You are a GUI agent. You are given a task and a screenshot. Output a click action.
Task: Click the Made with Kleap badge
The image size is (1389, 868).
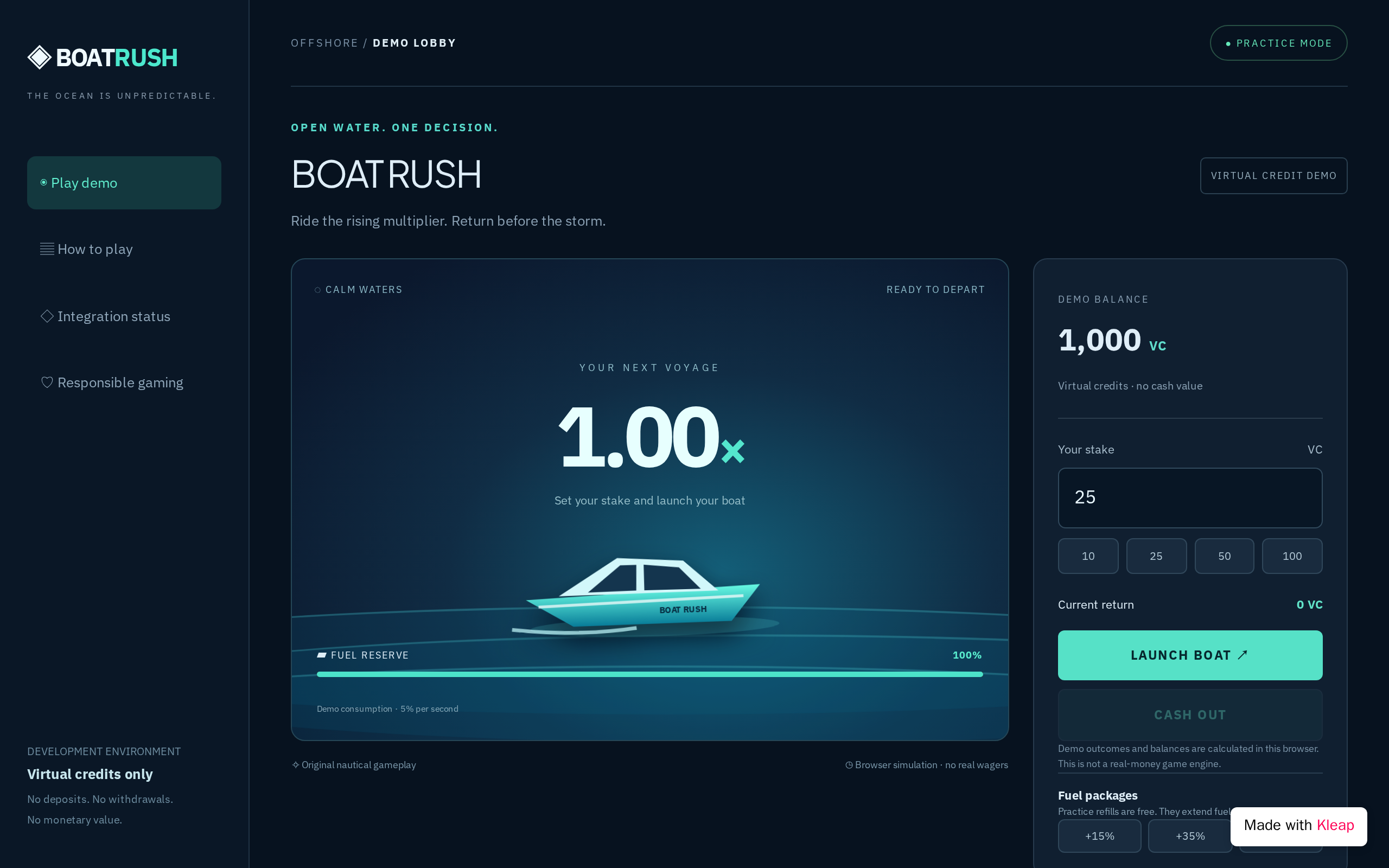point(1298,826)
